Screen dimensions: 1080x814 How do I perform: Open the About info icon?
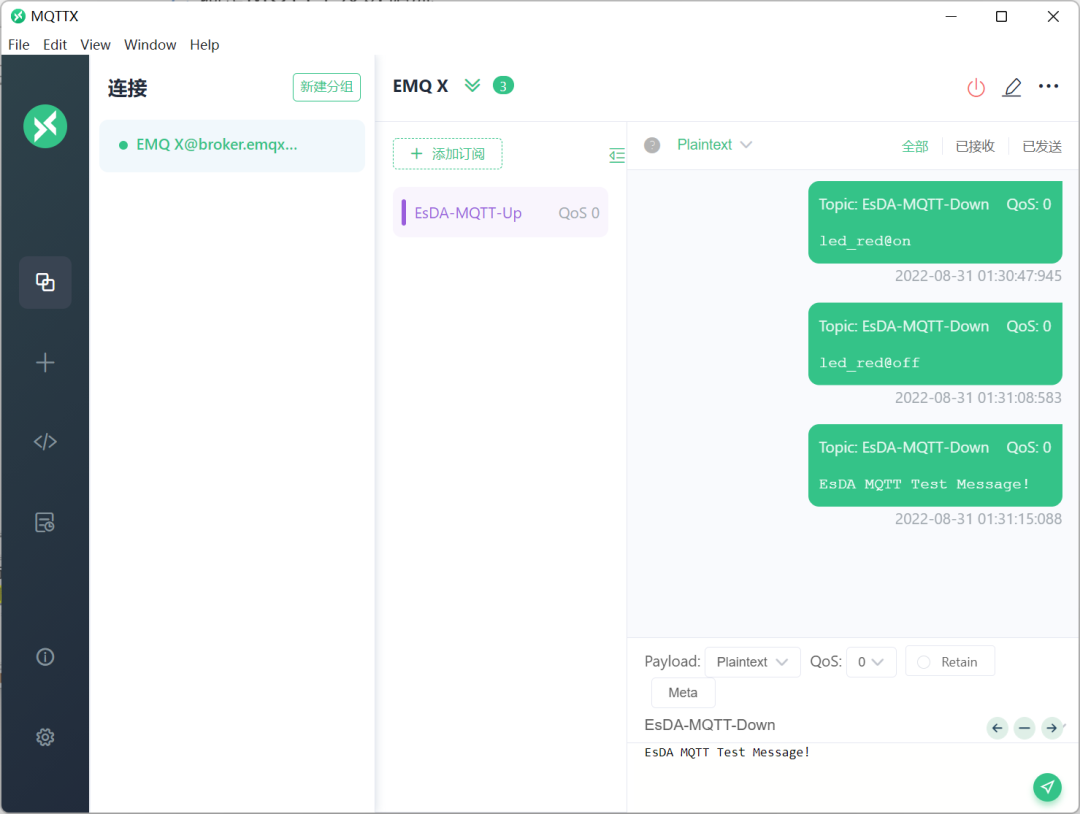45,657
